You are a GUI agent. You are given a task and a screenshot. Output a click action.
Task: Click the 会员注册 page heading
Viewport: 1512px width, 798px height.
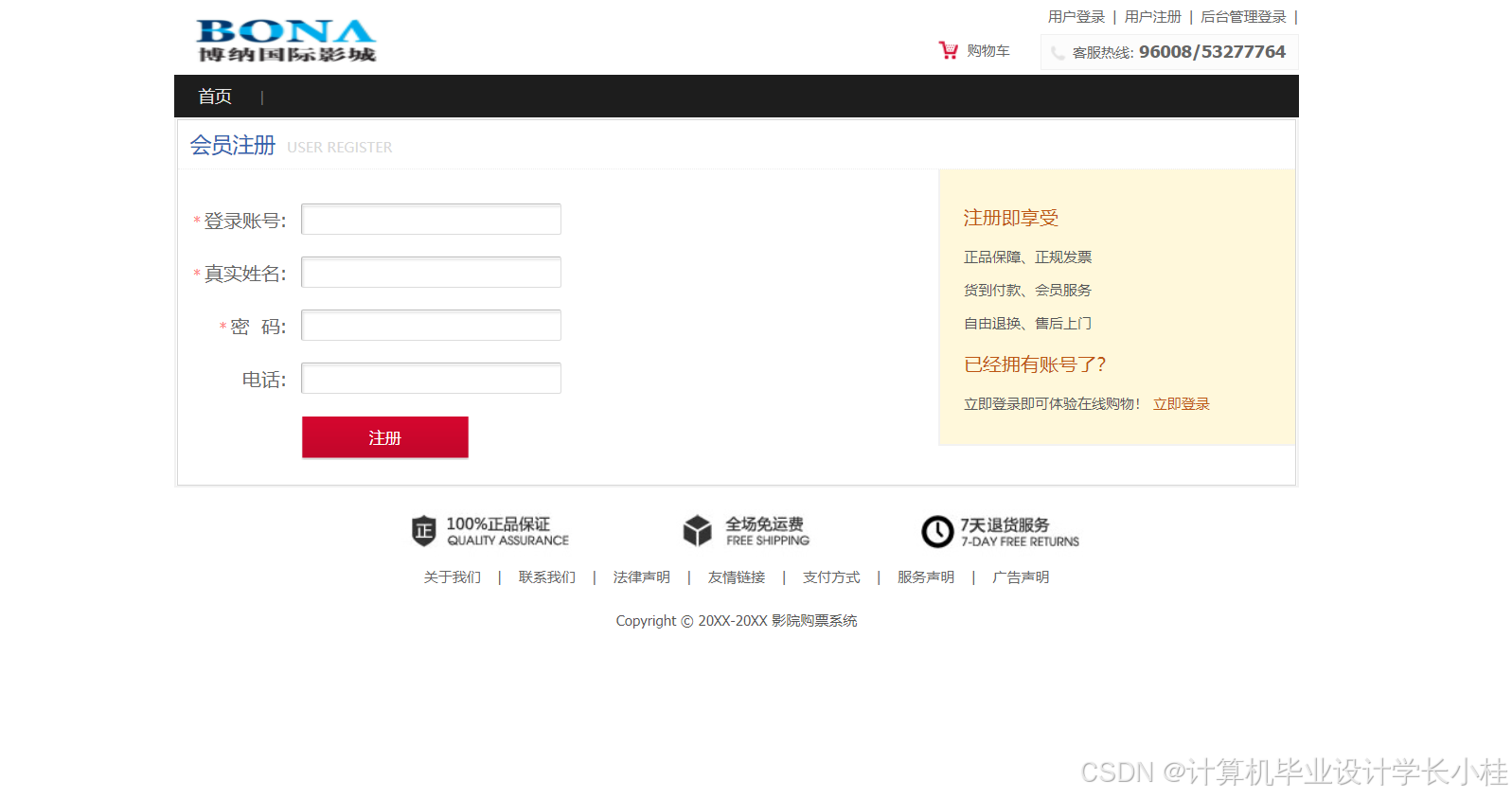[x=233, y=145]
